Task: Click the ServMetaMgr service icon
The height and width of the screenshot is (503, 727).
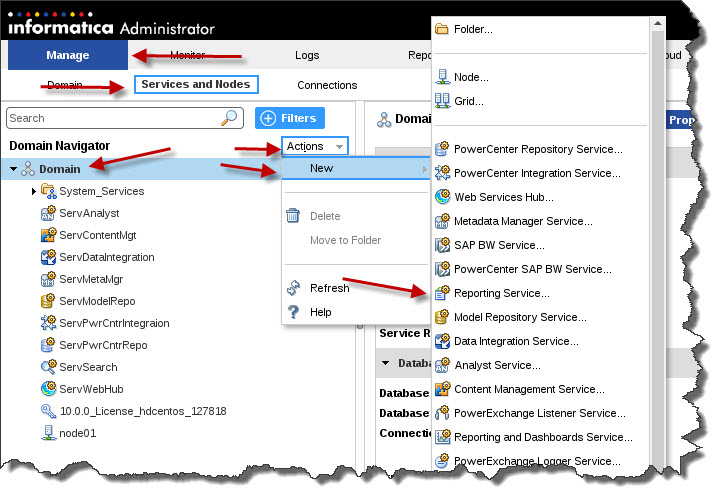Action: click(x=48, y=279)
